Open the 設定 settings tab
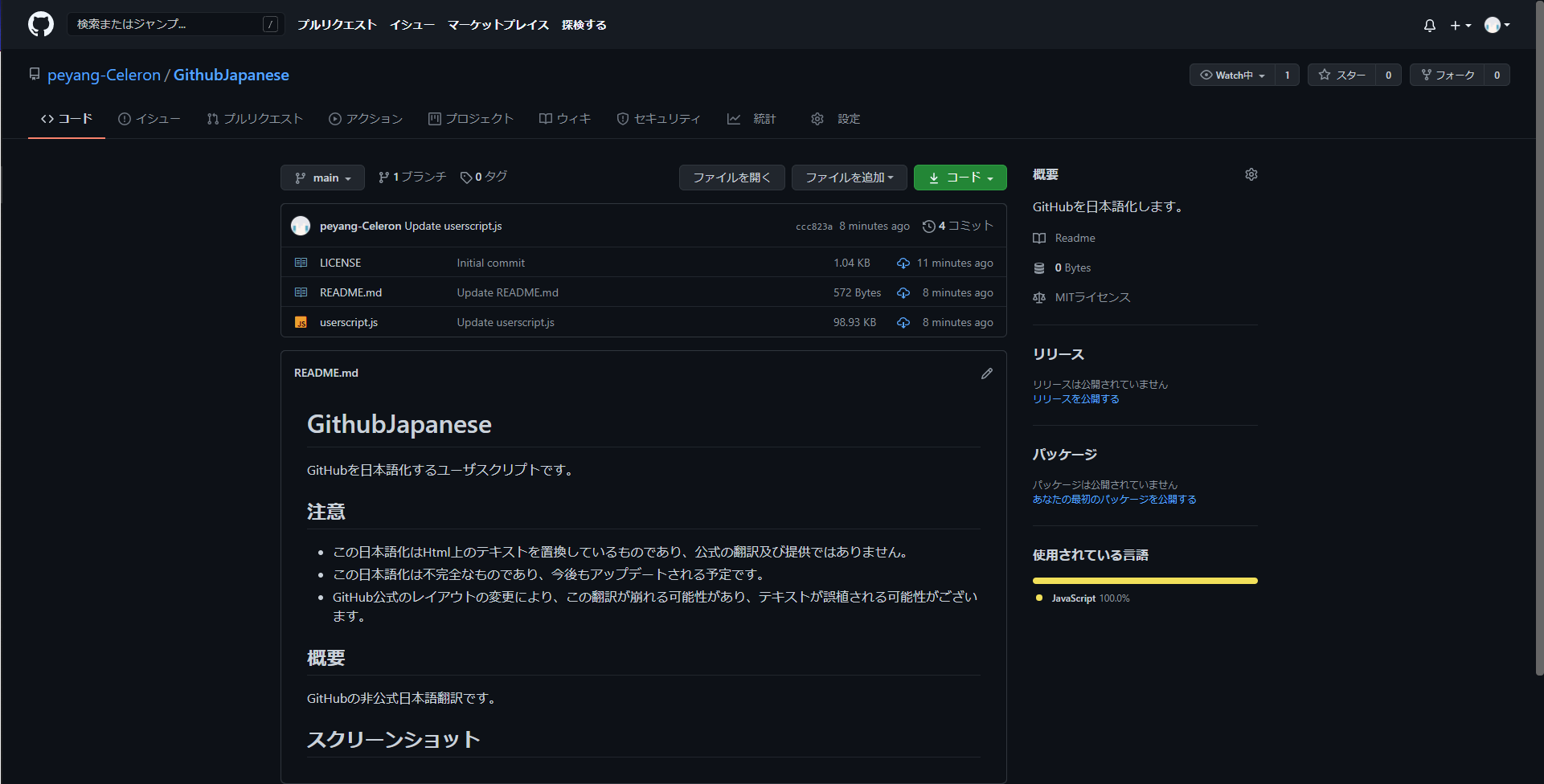 click(836, 119)
